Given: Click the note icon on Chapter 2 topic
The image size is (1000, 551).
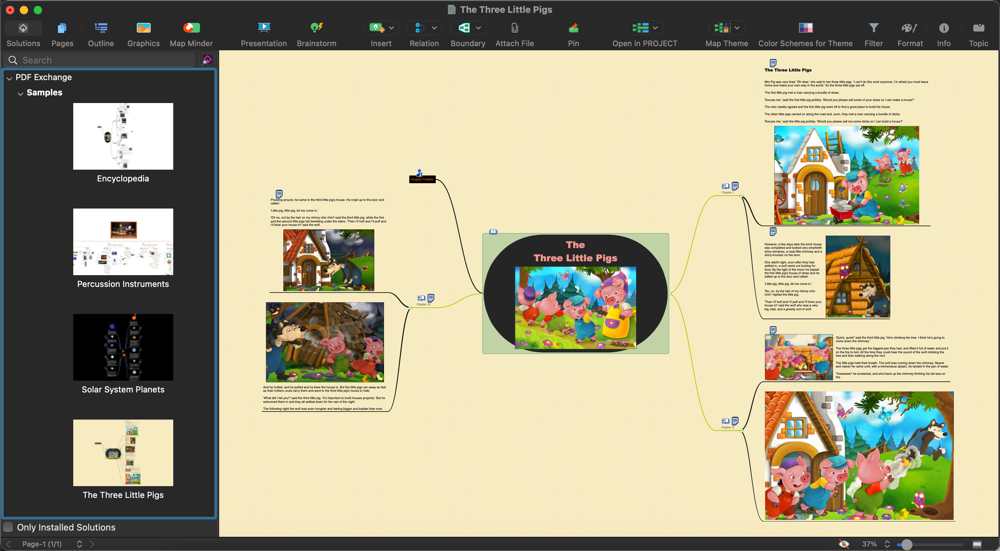Looking at the screenshot, I should click(735, 421).
